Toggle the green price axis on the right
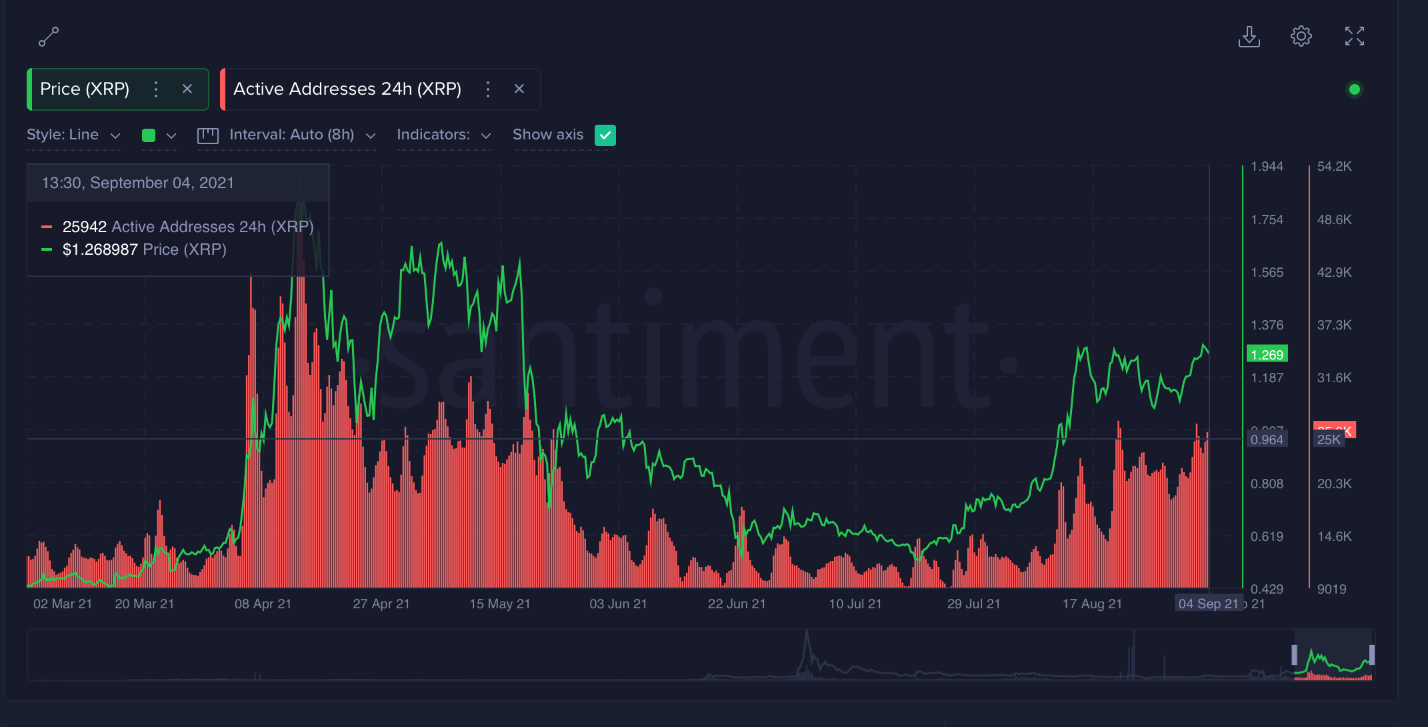This screenshot has height=727, width=1428. [1244, 380]
